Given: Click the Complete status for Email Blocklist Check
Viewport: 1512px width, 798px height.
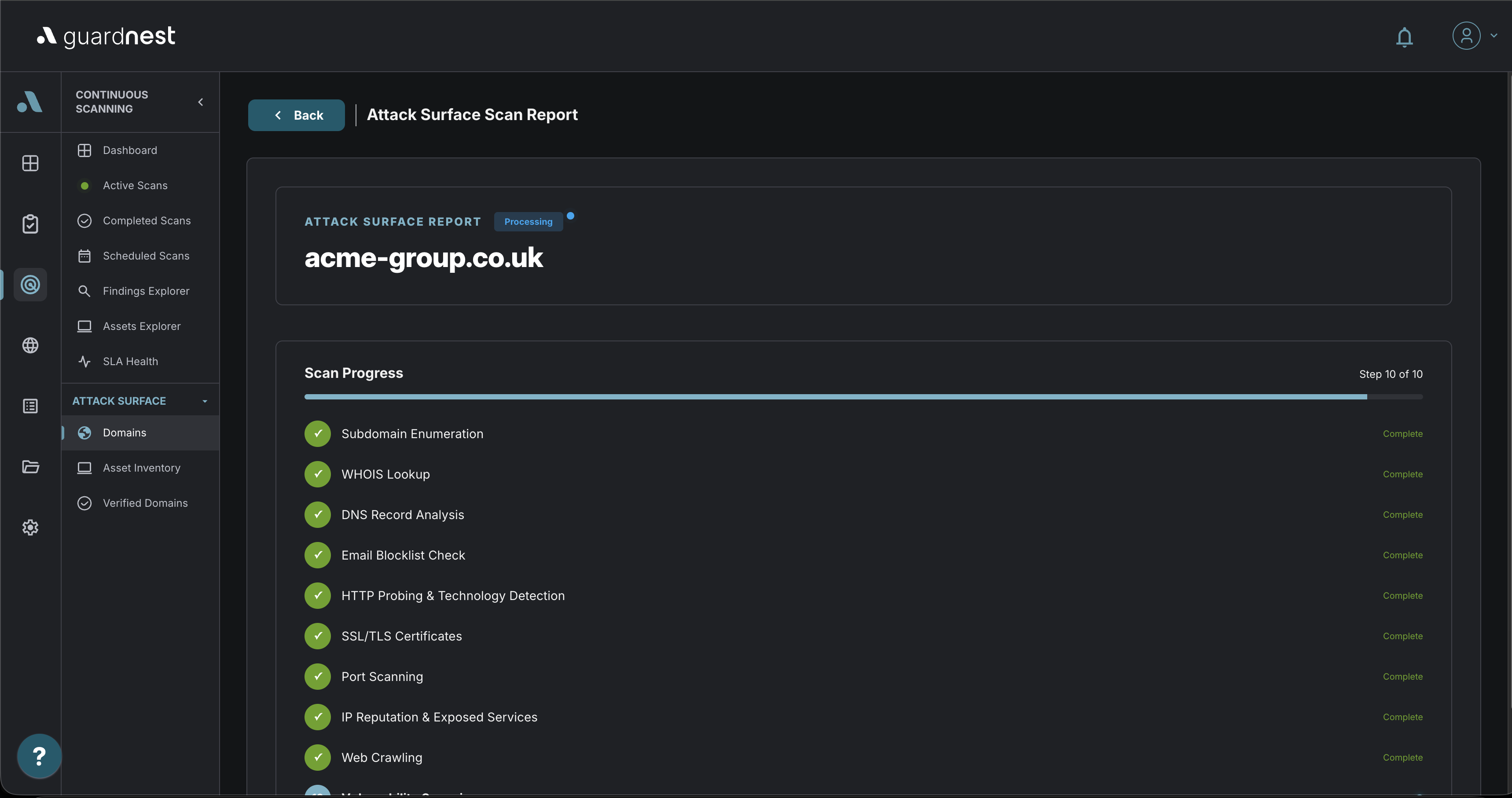Looking at the screenshot, I should point(1402,555).
